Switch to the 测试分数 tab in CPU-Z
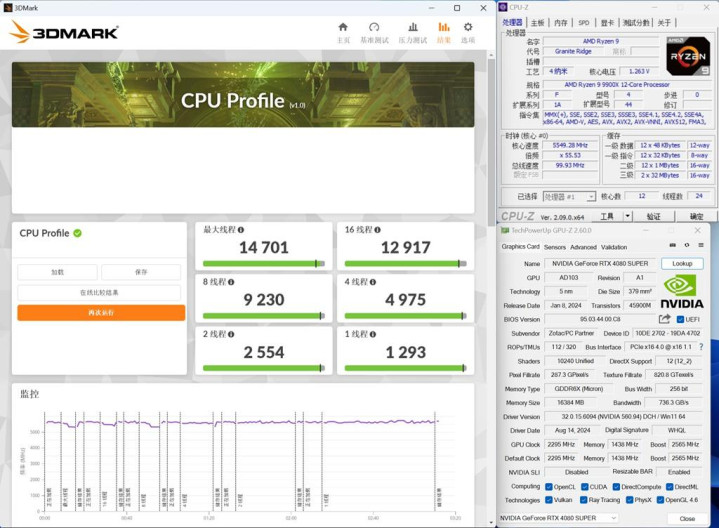The width and height of the screenshot is (719, 528). click(636, 22)
